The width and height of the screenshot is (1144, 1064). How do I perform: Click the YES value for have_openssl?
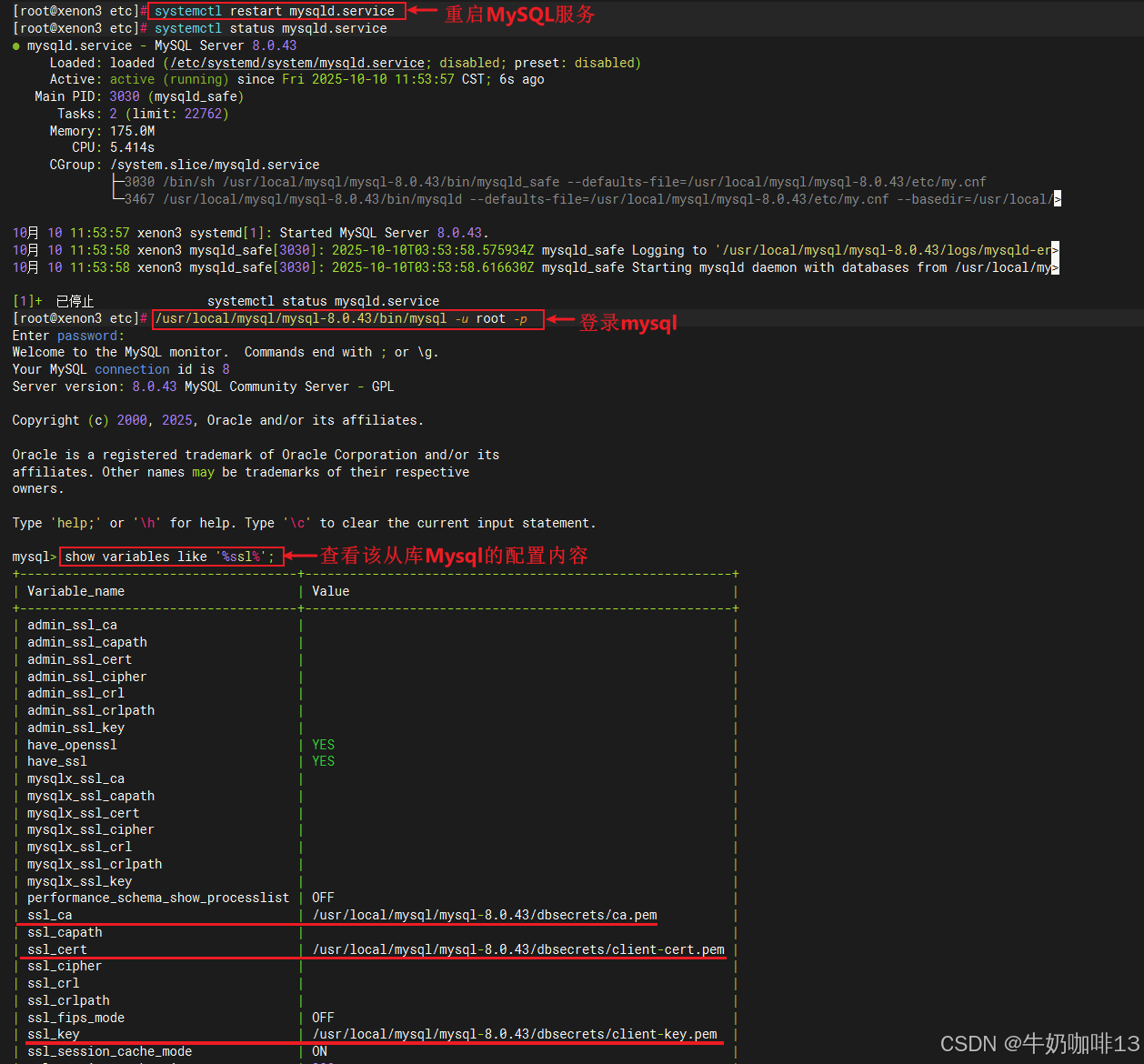click(324, 745)
